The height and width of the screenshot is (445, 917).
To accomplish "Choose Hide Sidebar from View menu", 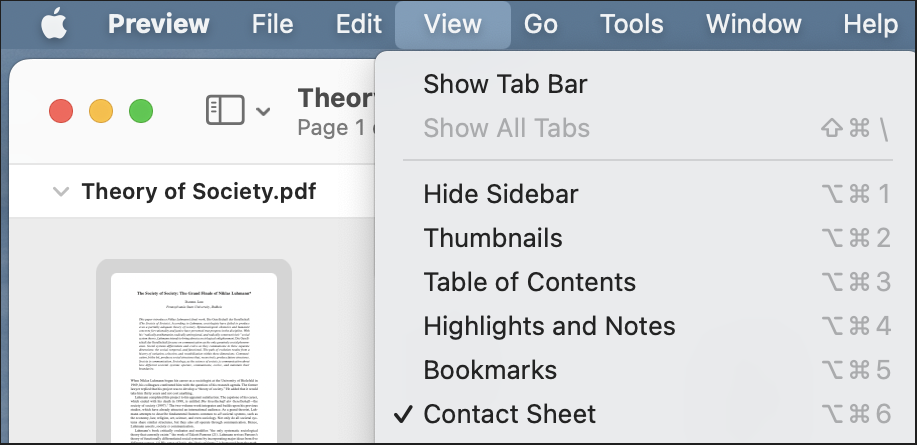I will pyautogui.click(x=647, y=194).
